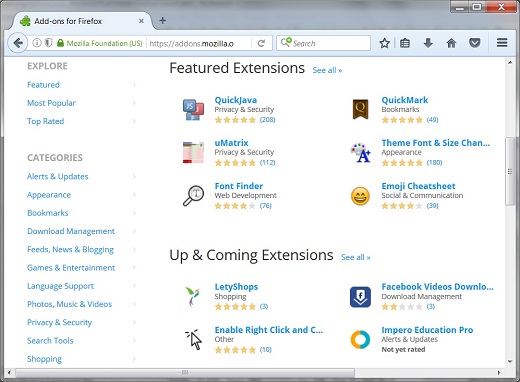Image resolution: width=520 pixels, height=382 pixels.
Task: Bookmark this page with the star icon
Action: click(384, 43)
